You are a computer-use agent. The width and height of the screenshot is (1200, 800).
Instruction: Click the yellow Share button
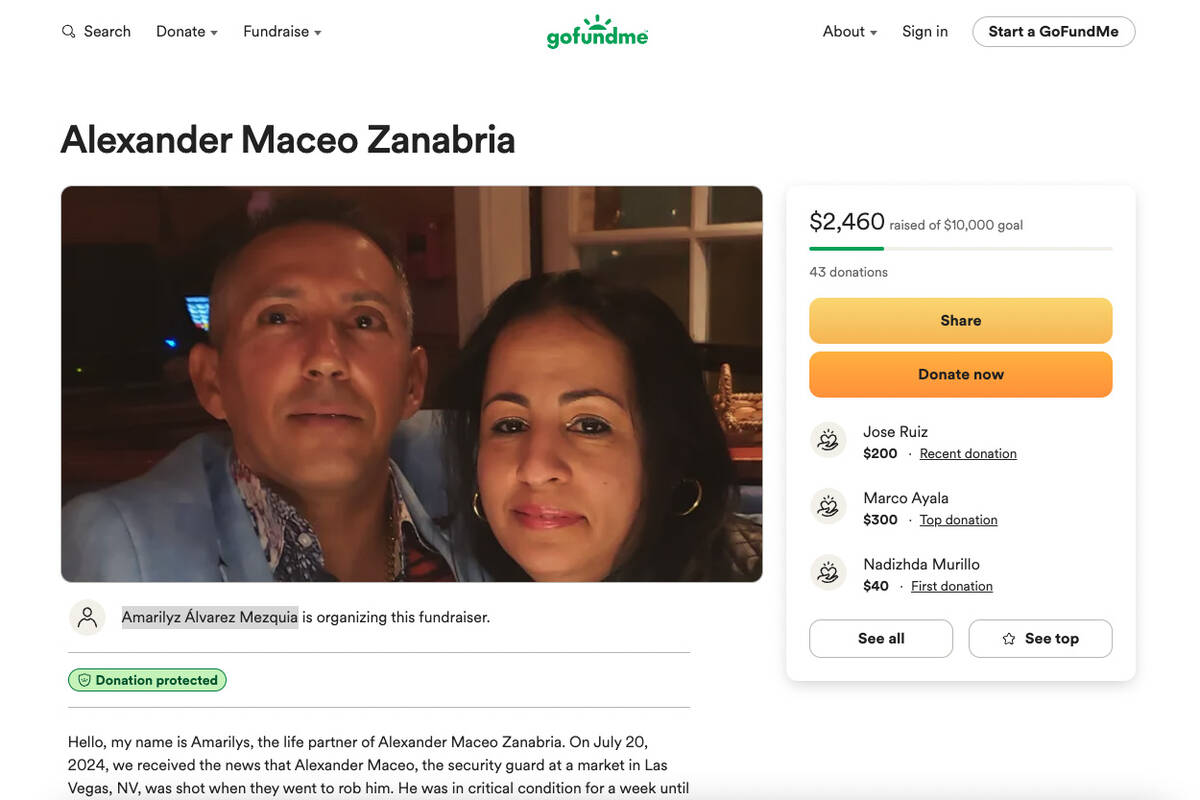click(960, 321)
